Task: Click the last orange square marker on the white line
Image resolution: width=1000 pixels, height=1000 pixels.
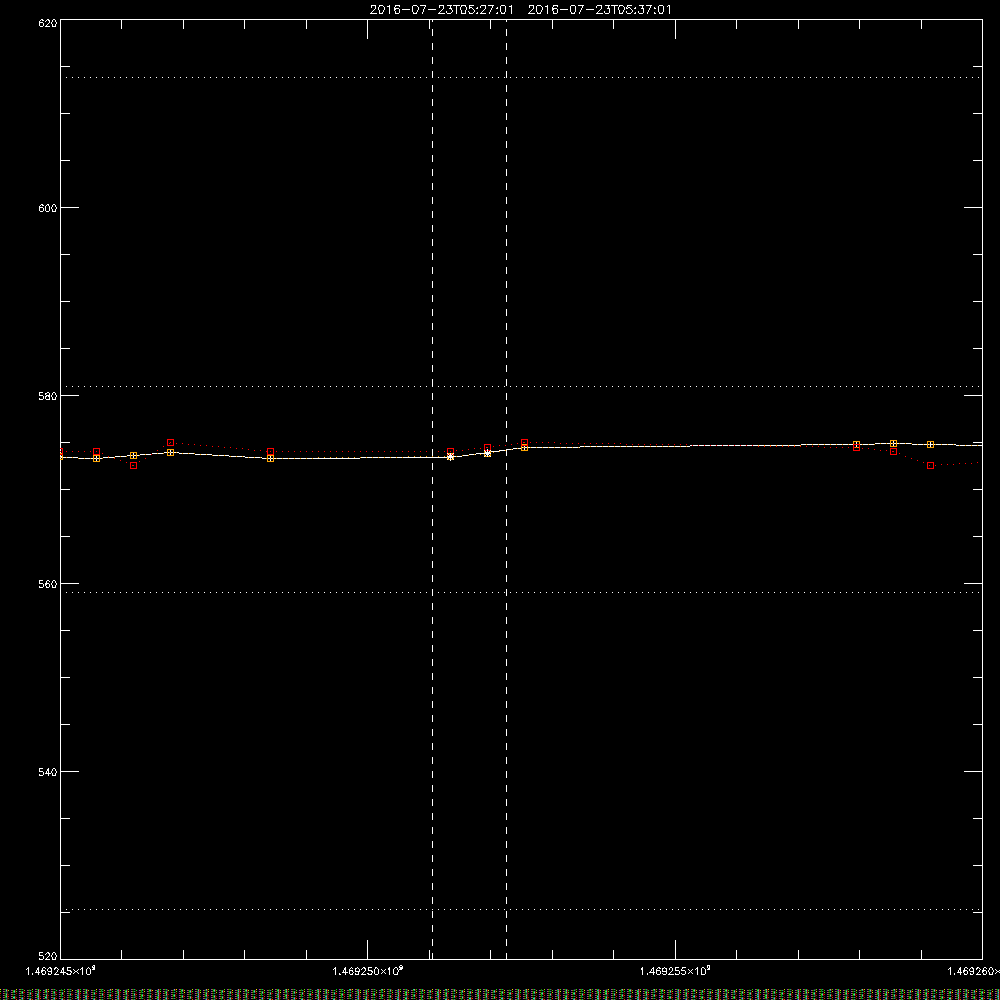Action: [930, 445]
